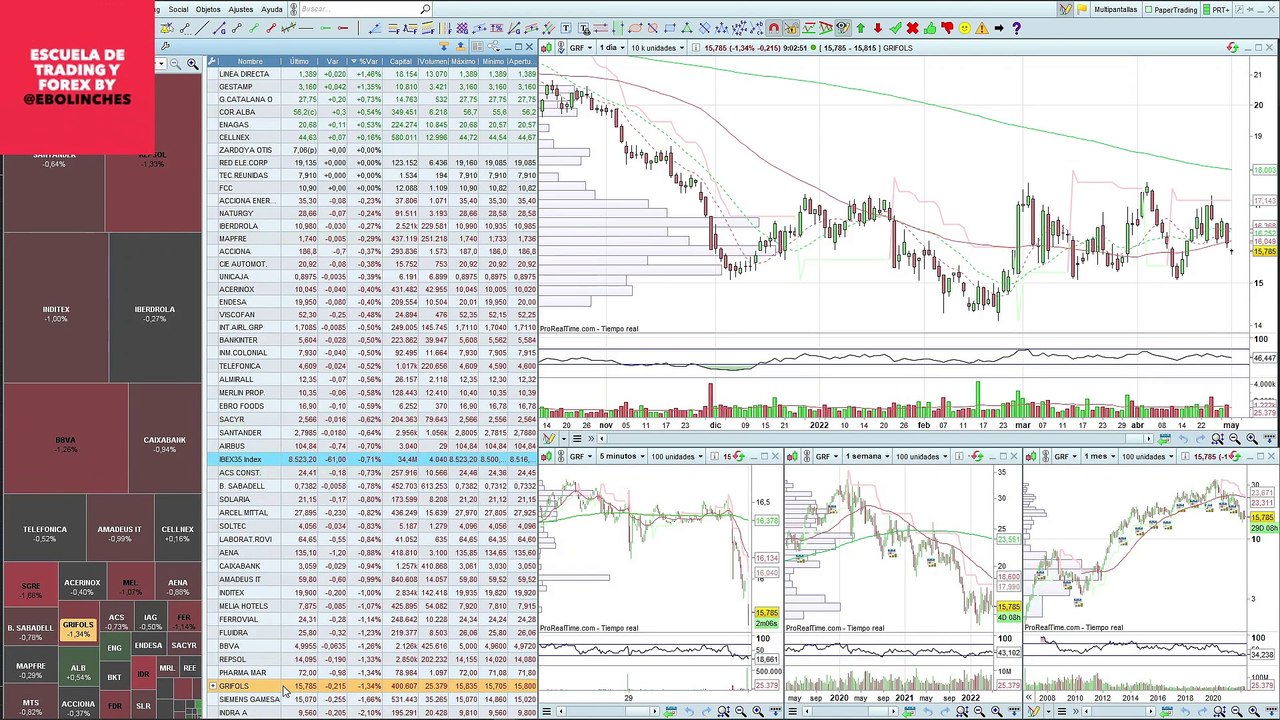Screen dimensions: 1280x720
Task: Click the Multipantallas button
Action: [x=1115, y=9]
